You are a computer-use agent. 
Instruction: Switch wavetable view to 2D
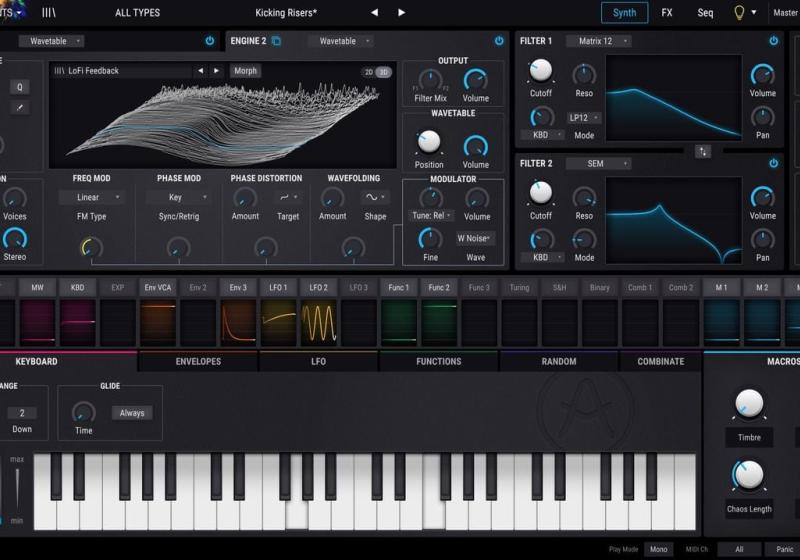[x=368, y=72]
